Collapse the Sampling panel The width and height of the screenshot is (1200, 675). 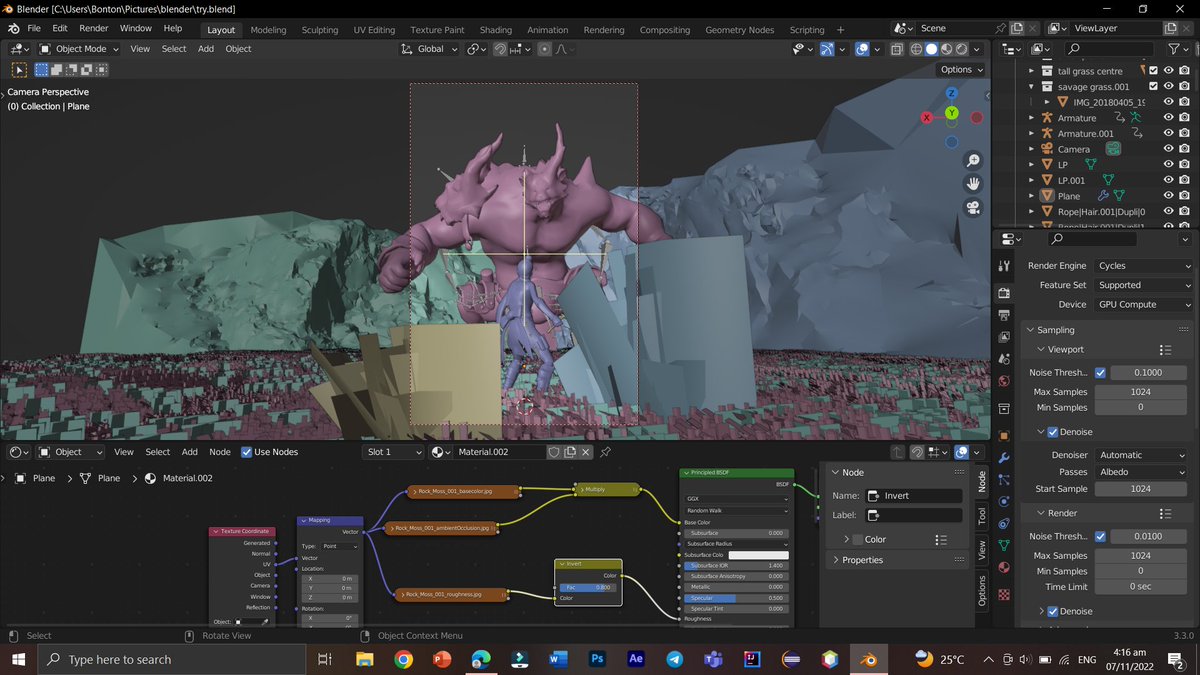[1055, 330]
